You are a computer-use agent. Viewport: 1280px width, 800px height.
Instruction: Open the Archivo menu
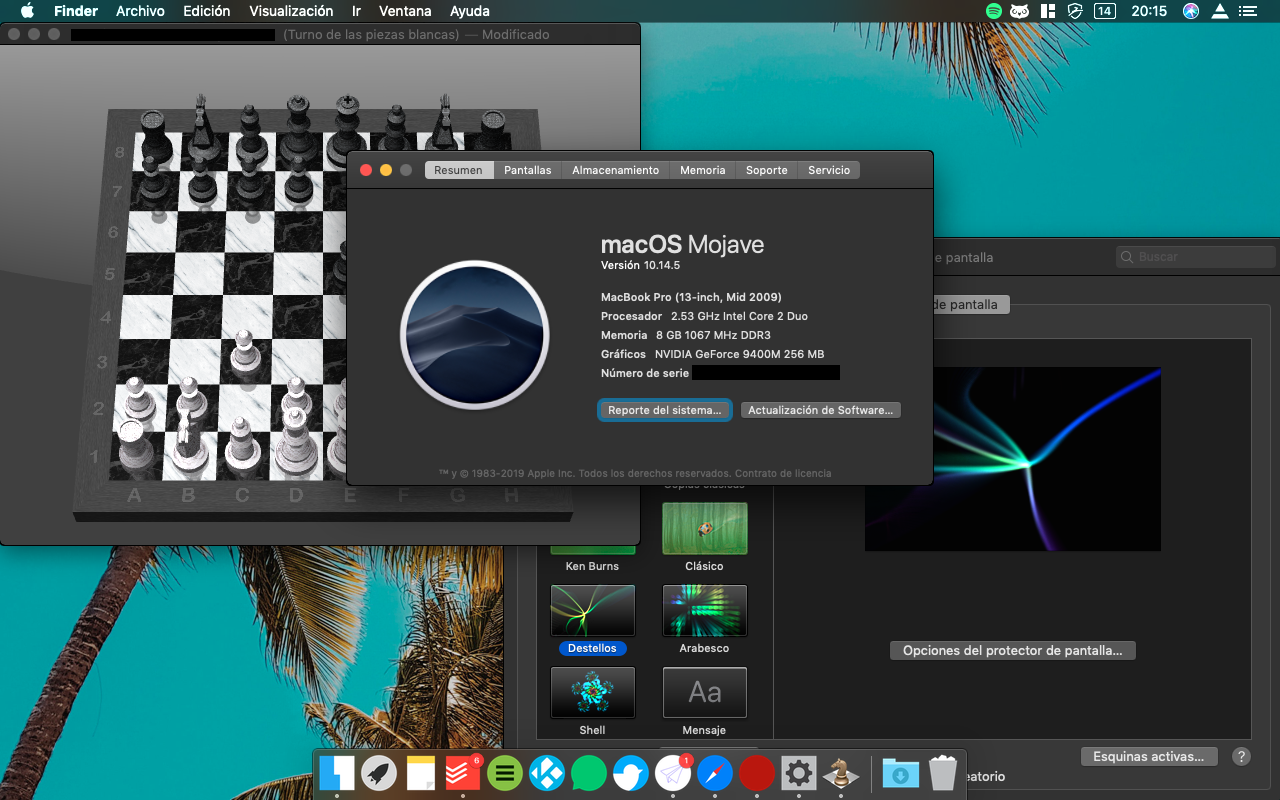click(x=141, y=11)
